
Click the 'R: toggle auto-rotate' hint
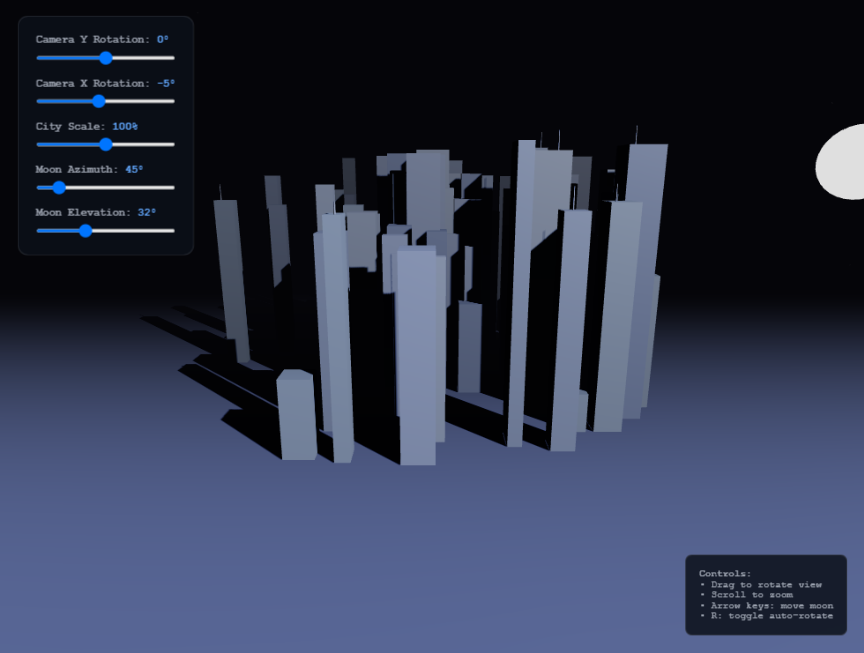click(x=766, y=616)
